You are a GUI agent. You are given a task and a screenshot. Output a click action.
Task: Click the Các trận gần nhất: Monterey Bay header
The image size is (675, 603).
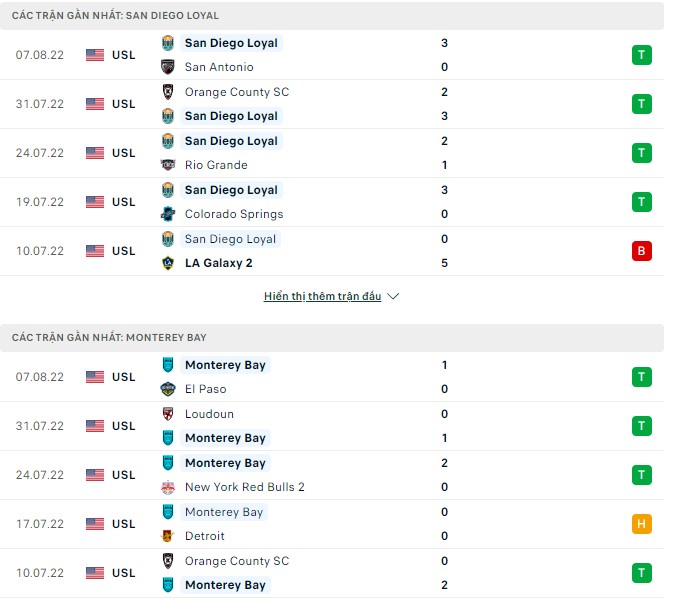(110, 338)
